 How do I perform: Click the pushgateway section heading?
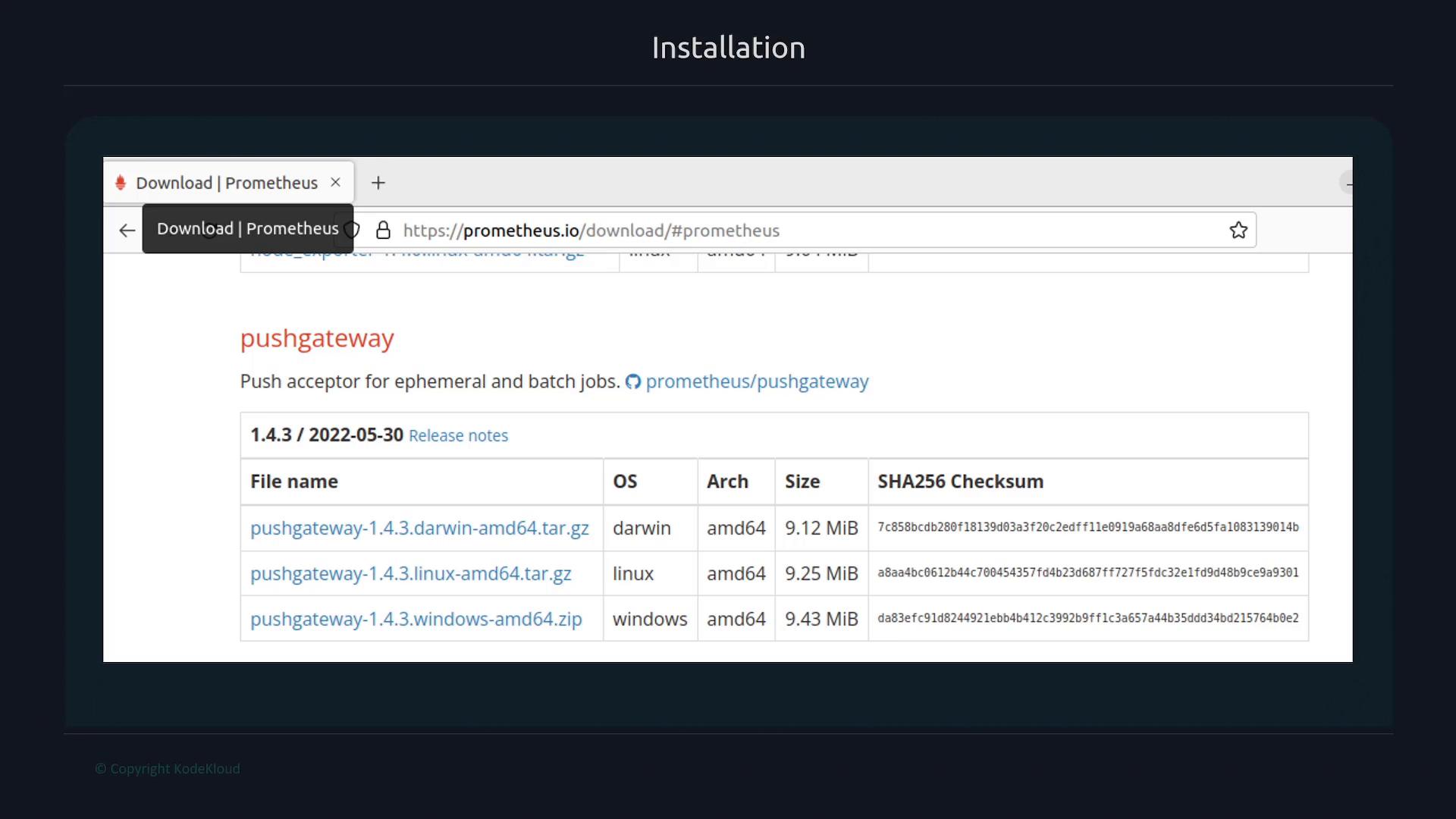(x=317, y=339)
